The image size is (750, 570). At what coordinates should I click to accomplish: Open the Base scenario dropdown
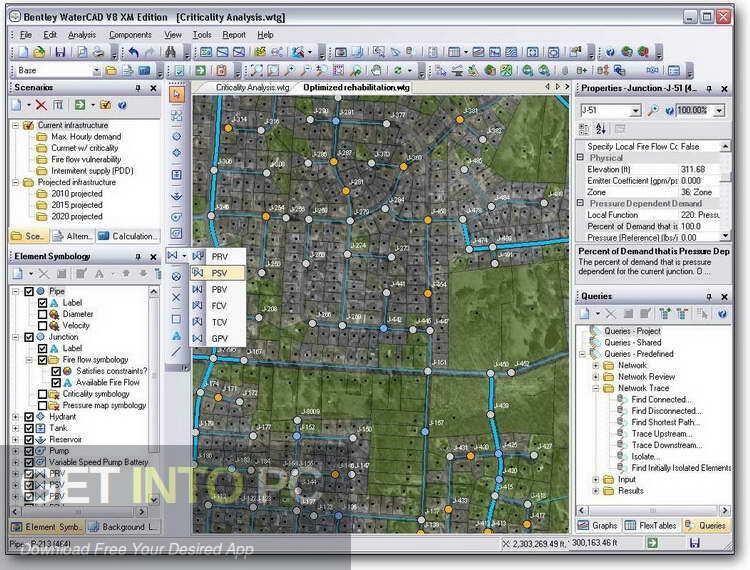(96, 71)
